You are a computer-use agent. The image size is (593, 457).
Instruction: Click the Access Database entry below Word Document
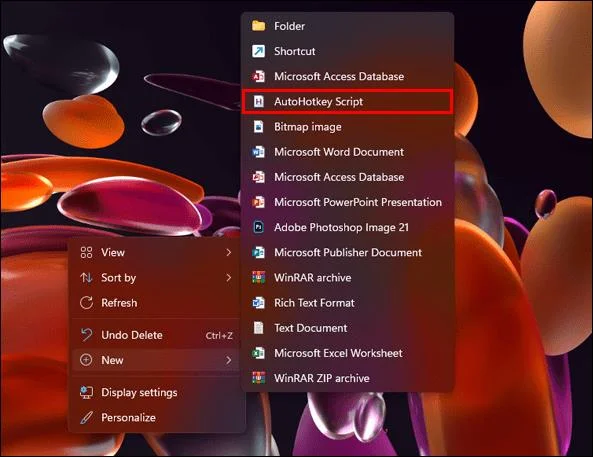click(347, 177)
